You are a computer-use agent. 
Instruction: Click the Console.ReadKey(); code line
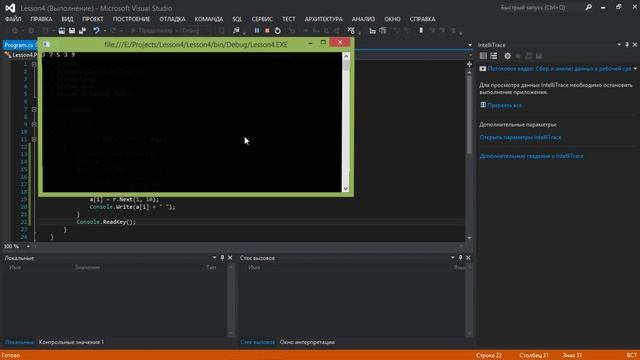pyautogui.click(x=106, y=222)
